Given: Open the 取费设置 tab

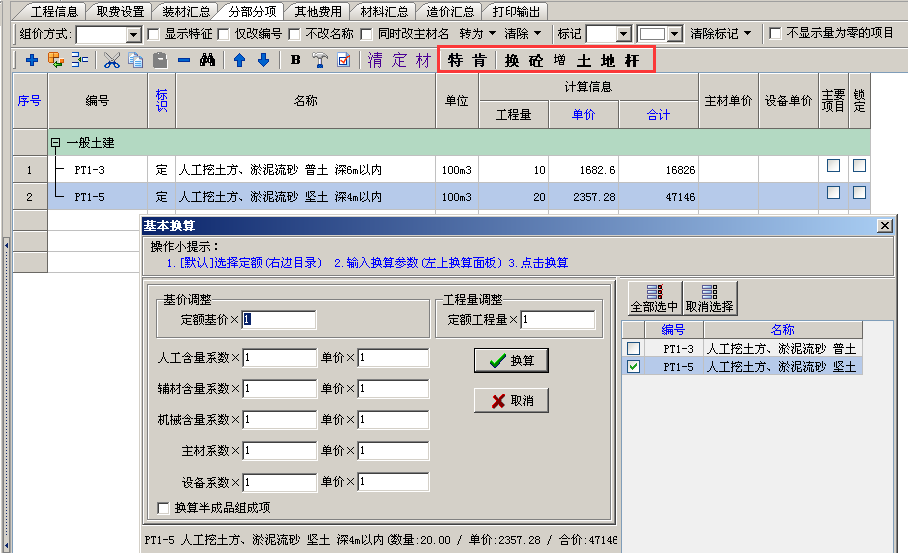Looking at the screenshot, I should tap(120, 12).
